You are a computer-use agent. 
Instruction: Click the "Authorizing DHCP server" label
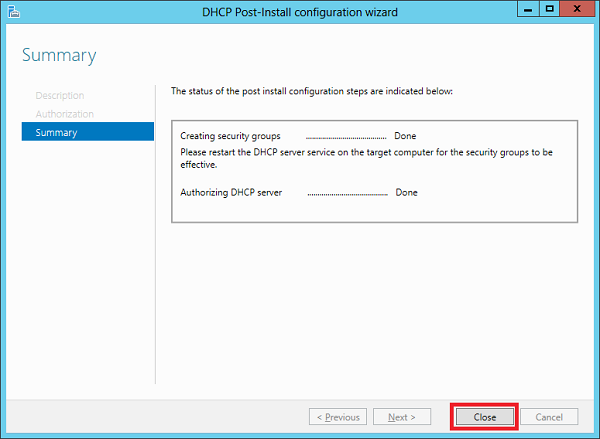click(231, 192)
